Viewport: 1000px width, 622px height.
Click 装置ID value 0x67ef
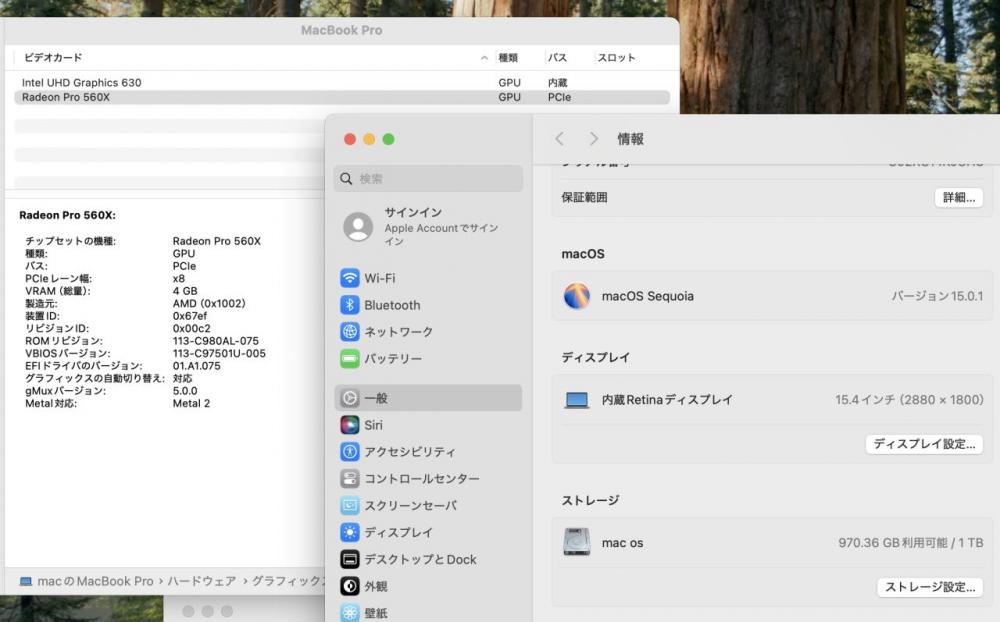point(190,316)
